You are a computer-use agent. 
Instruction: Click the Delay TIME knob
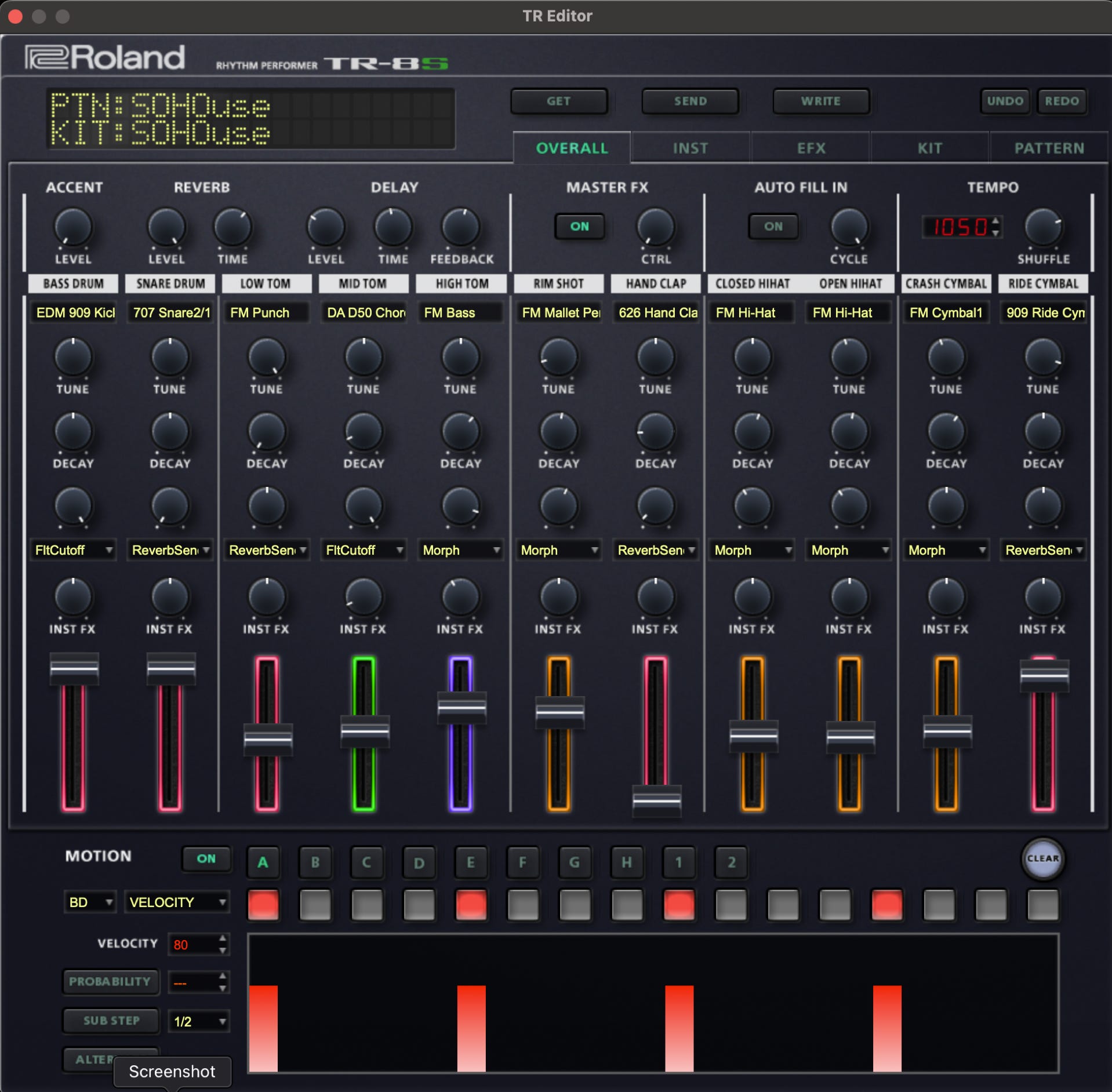click(393, 227)
